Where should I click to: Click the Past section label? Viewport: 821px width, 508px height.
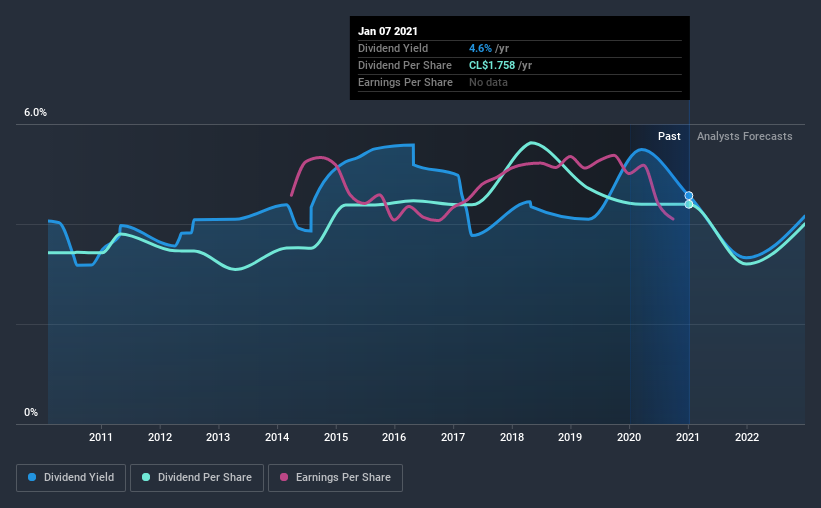coord(669,136)
